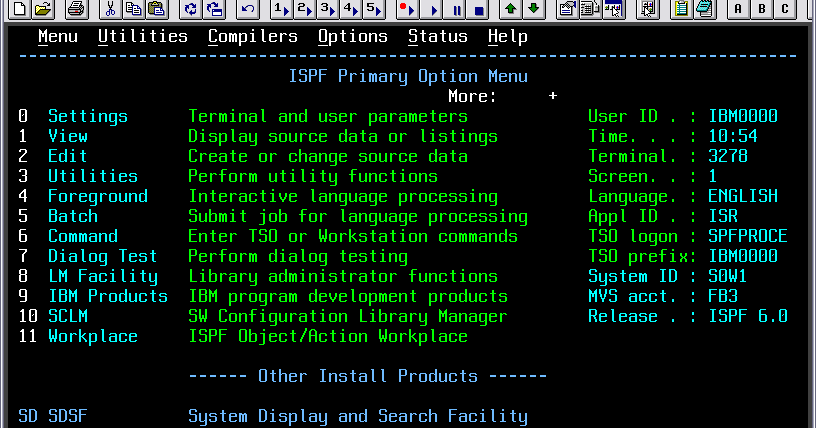Click the refresh arrows toolbar icon
Viewport: 816px width, 428px height.
point(190,8)
